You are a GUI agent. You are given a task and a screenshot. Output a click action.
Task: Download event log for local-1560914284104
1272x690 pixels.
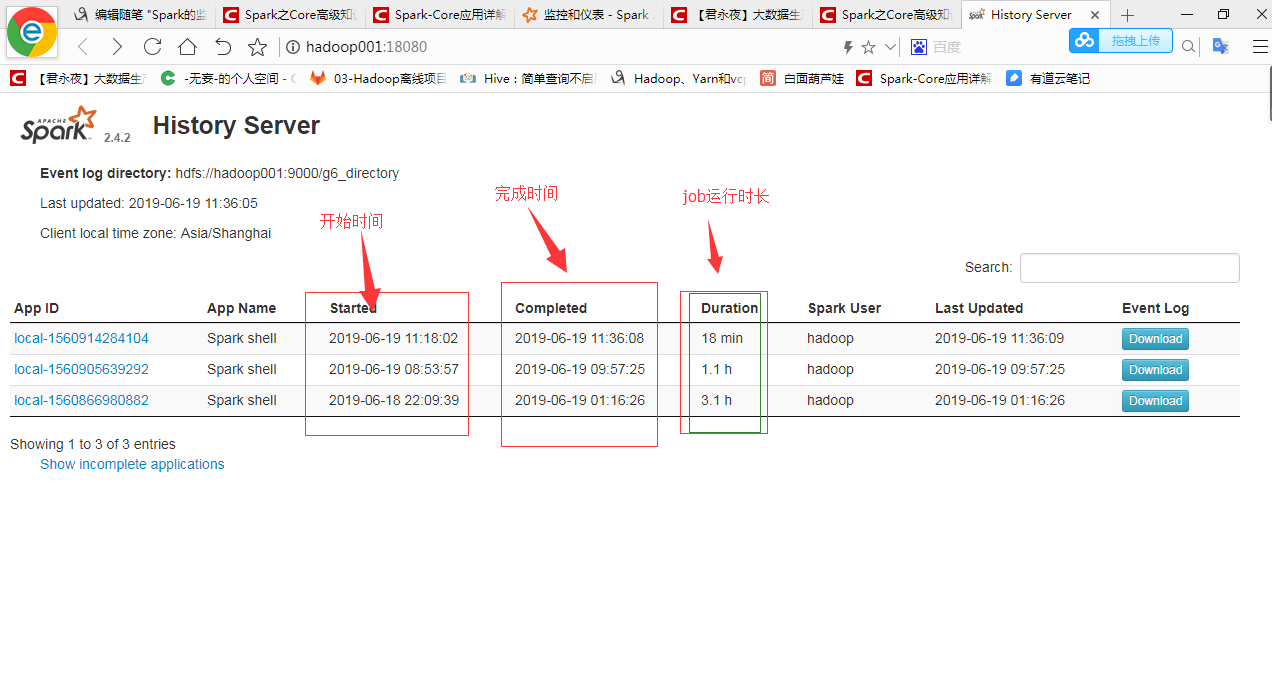[x=1155, y=339]
